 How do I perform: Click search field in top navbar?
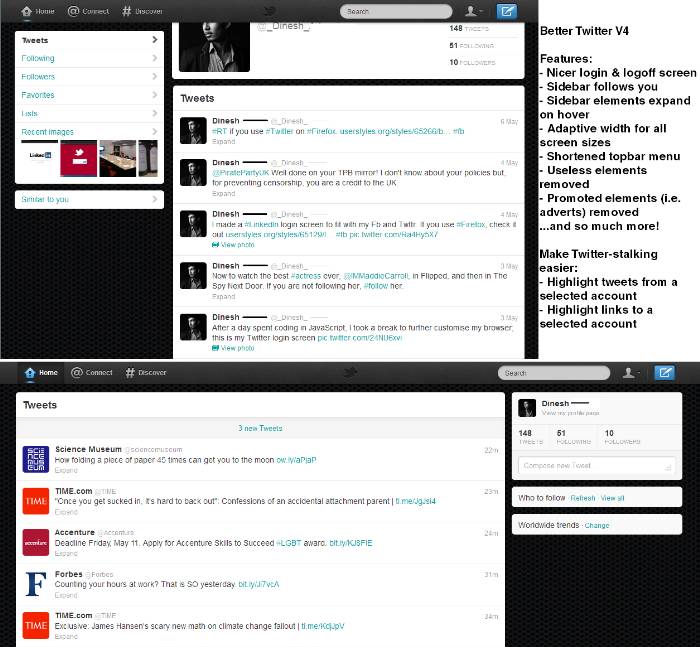click(x=396, y=11)
